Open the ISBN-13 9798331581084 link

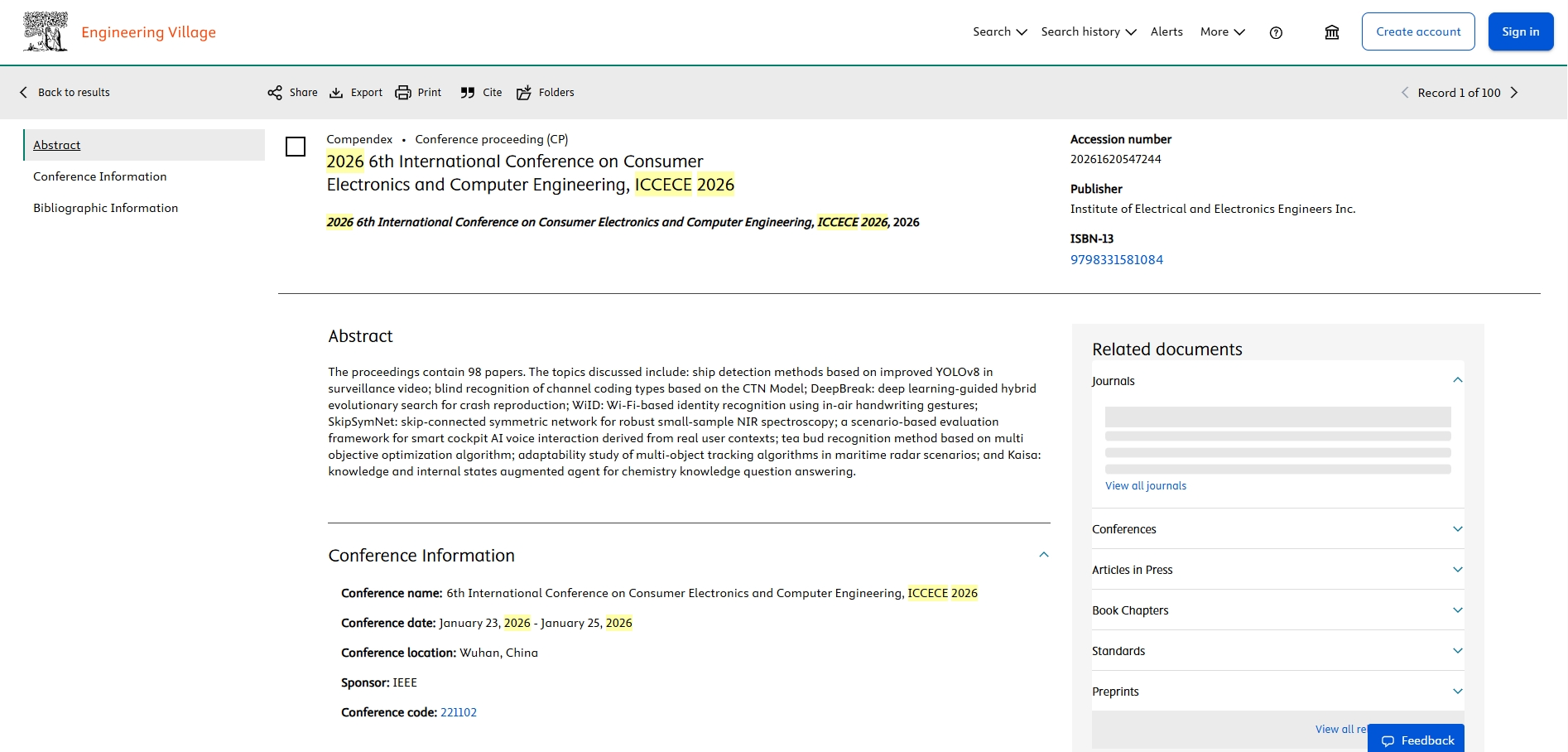coord(1117,260)
